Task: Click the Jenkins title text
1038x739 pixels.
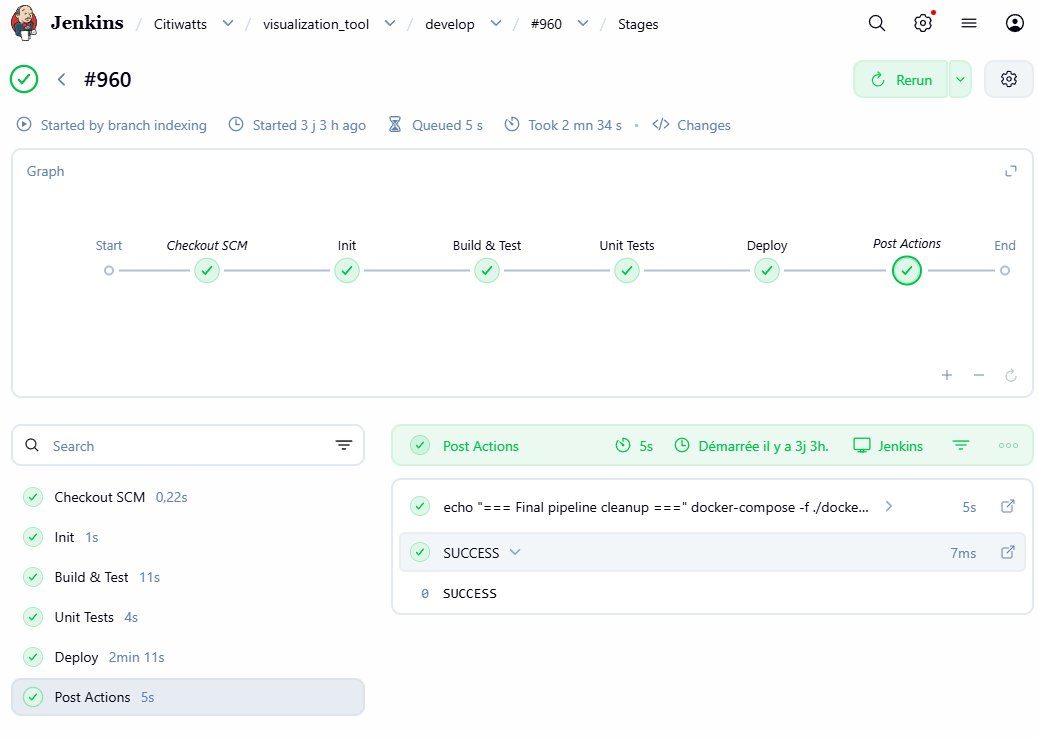Action: tap(87, 23)
